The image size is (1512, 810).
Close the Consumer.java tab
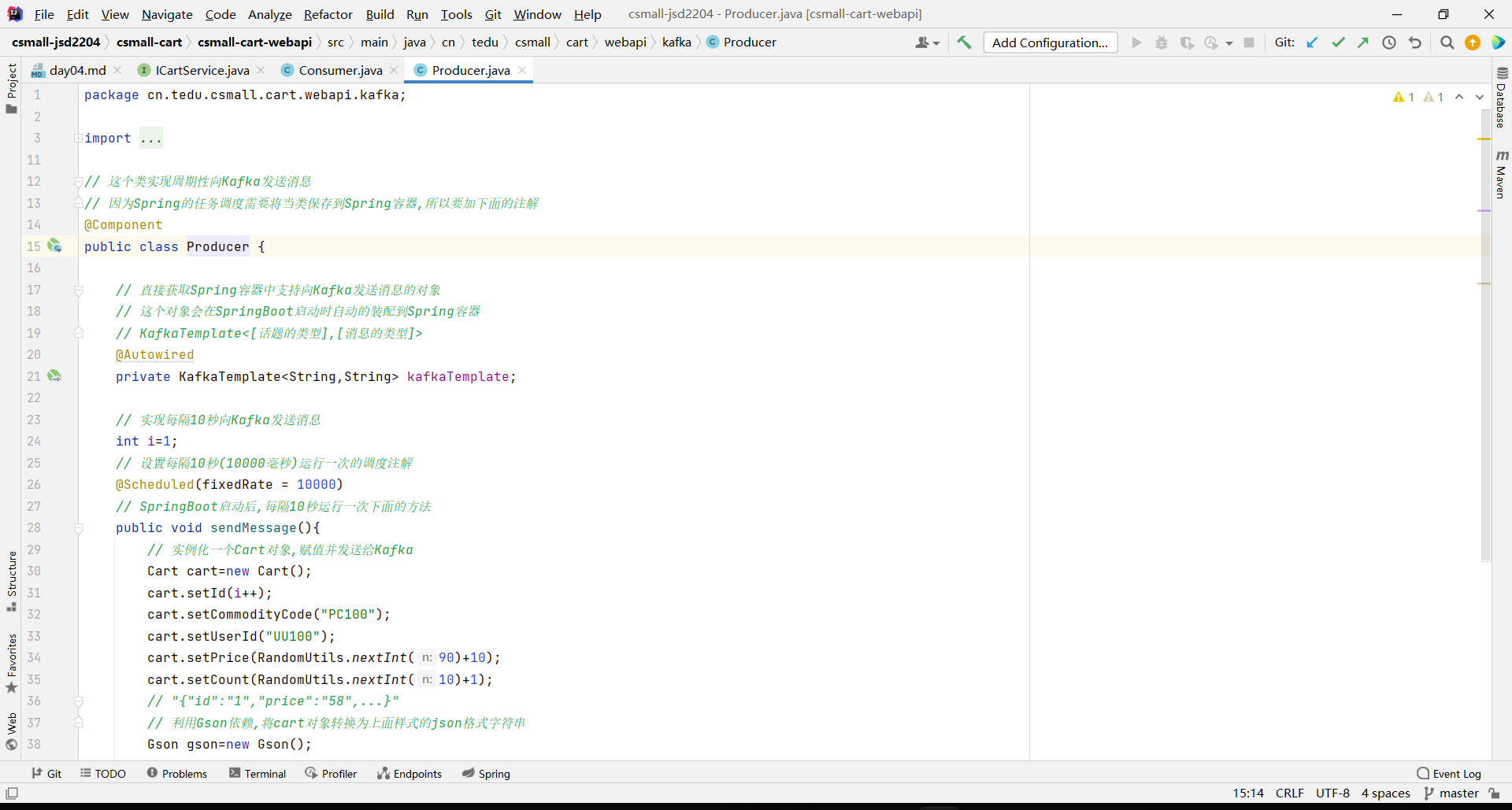(x=394, y=70)
